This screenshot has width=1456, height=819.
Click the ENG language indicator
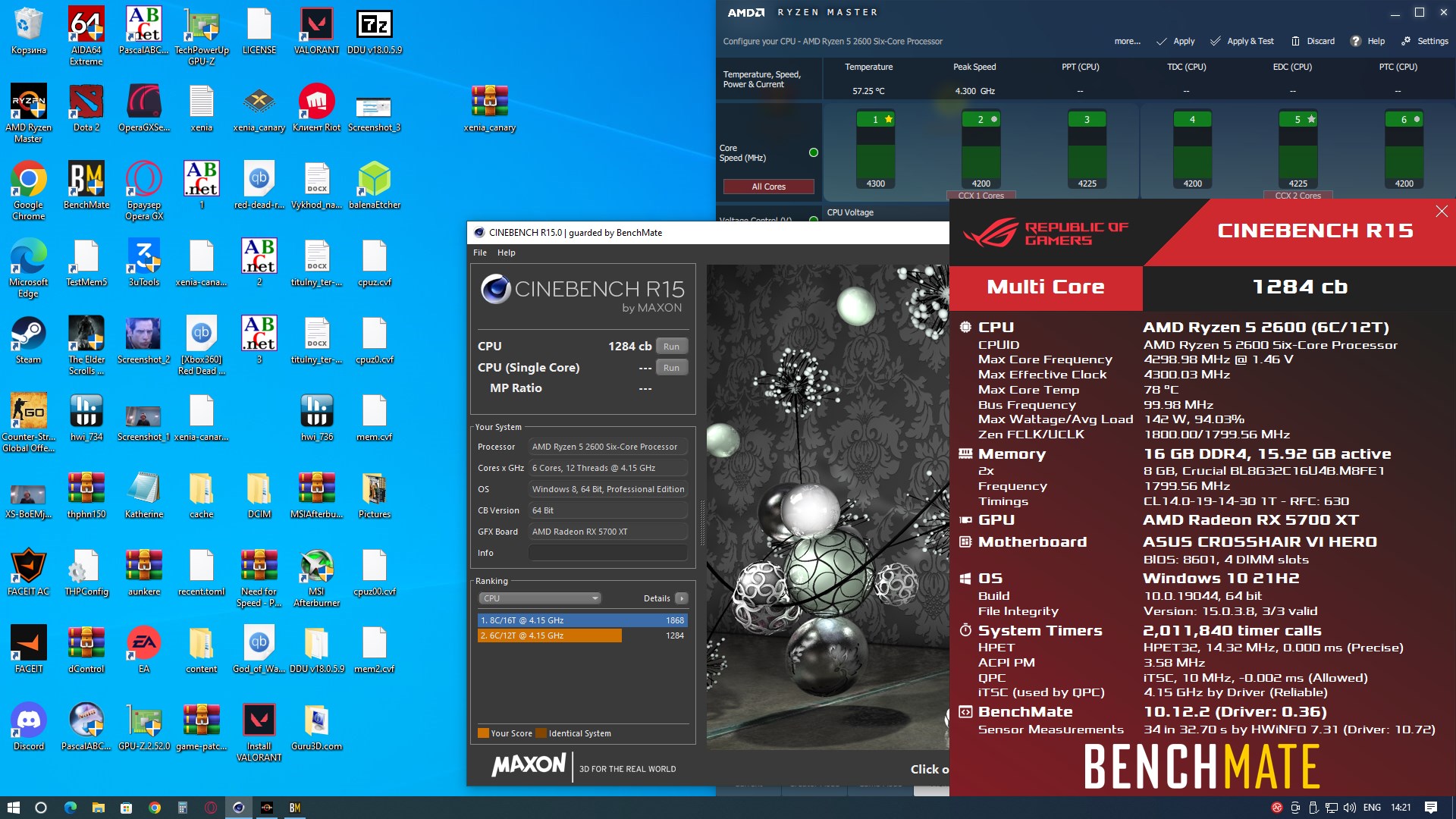tap(1372, 808)
